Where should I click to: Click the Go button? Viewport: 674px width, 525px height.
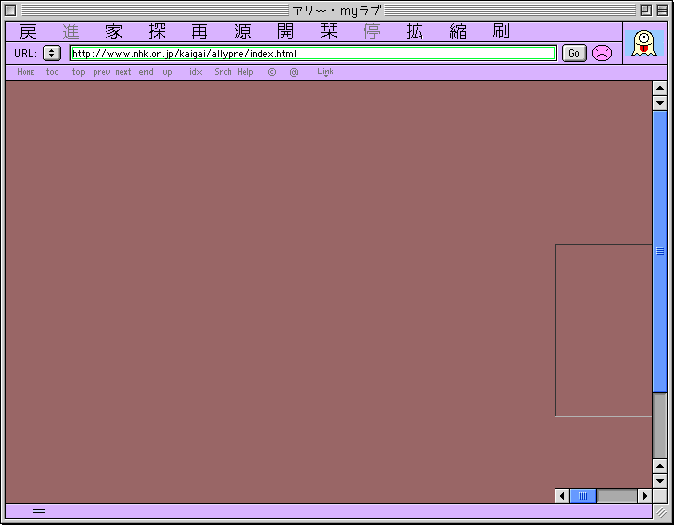pyautogui.click(x=574, y=53)
